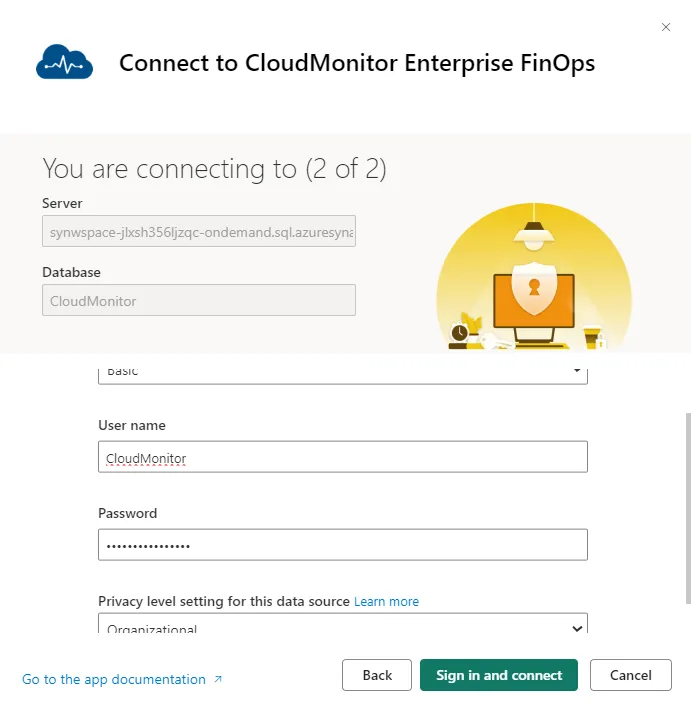Open Go to the app documentation link
This screenshot has width=691, height=712.
tap(114, 679)
